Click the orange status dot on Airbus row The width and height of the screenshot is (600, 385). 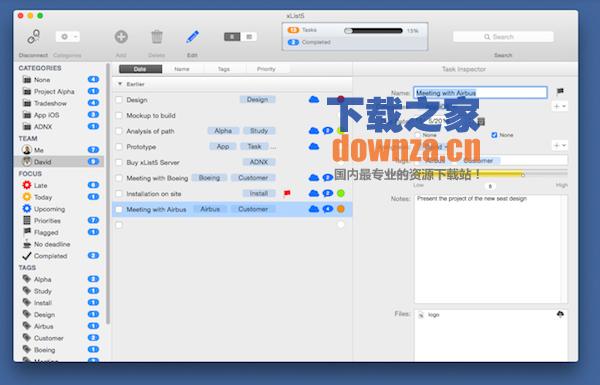click(341, 209)
